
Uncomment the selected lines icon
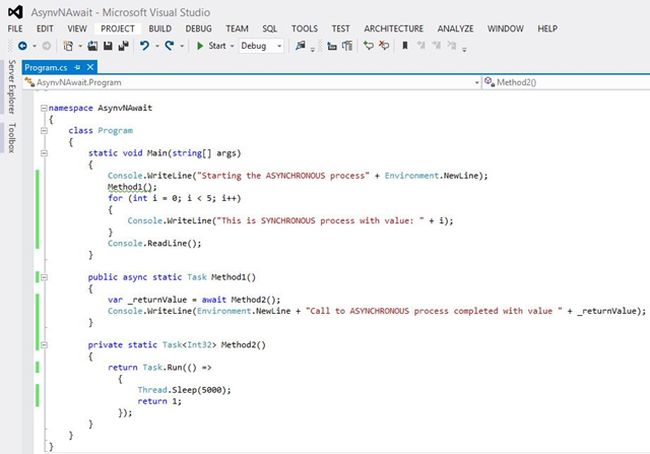(384, 46)
